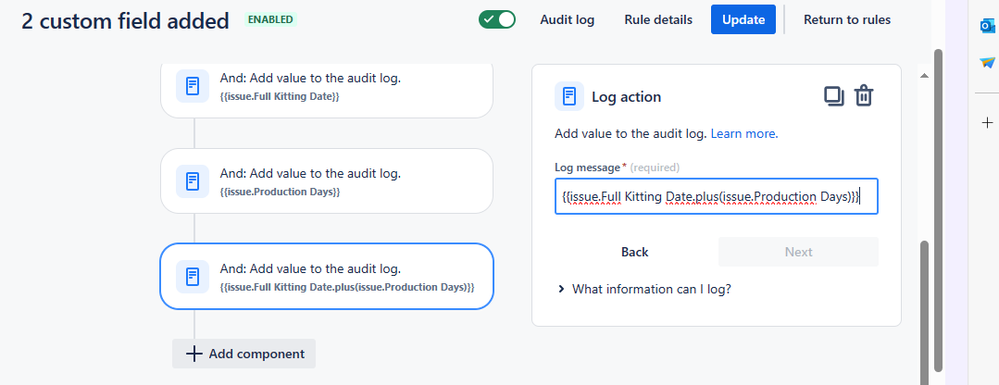Follow the Learn more link
Viewport: 999px width, 385px height.
pos(744,134)
